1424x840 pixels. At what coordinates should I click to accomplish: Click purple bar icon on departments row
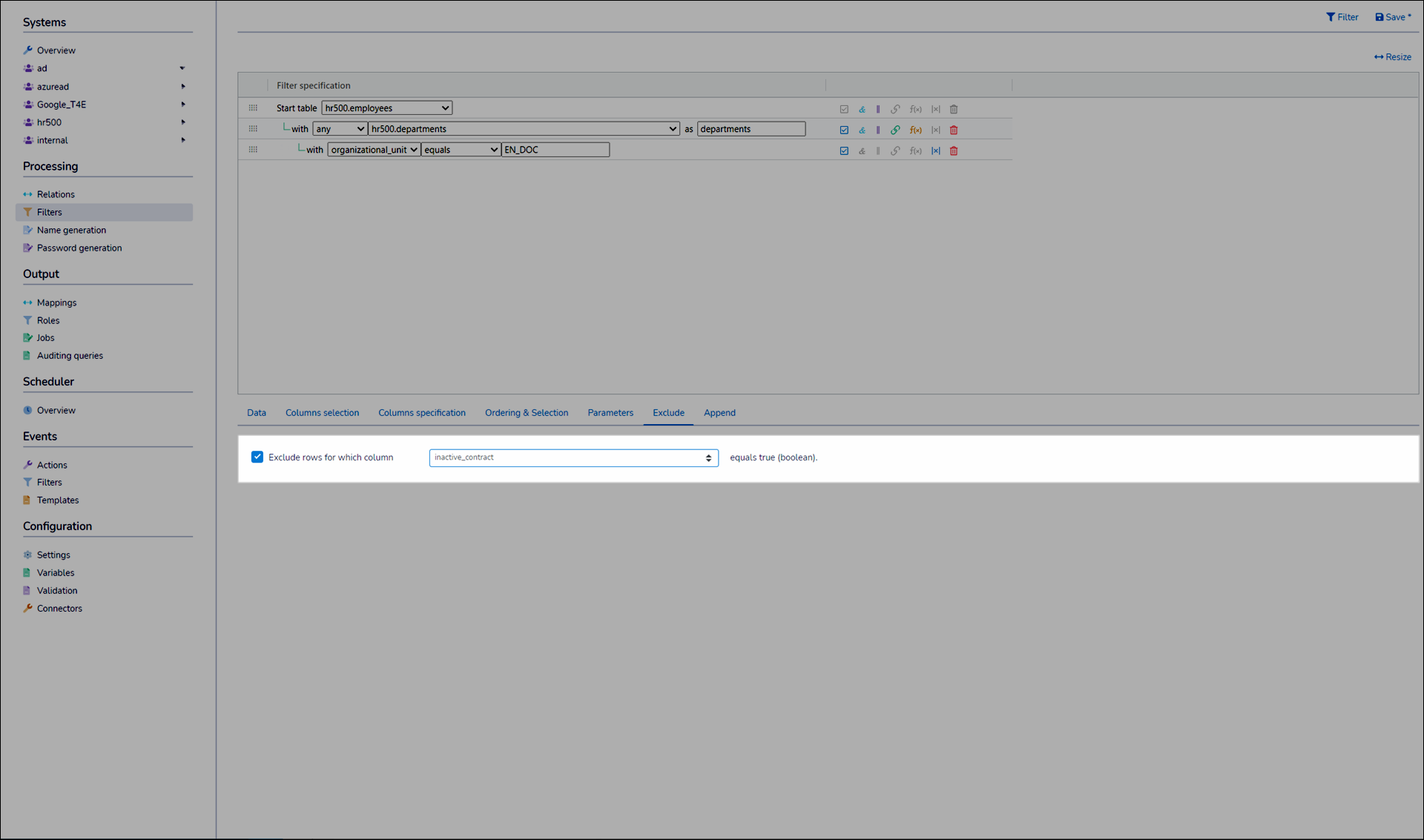click(878, 130)
